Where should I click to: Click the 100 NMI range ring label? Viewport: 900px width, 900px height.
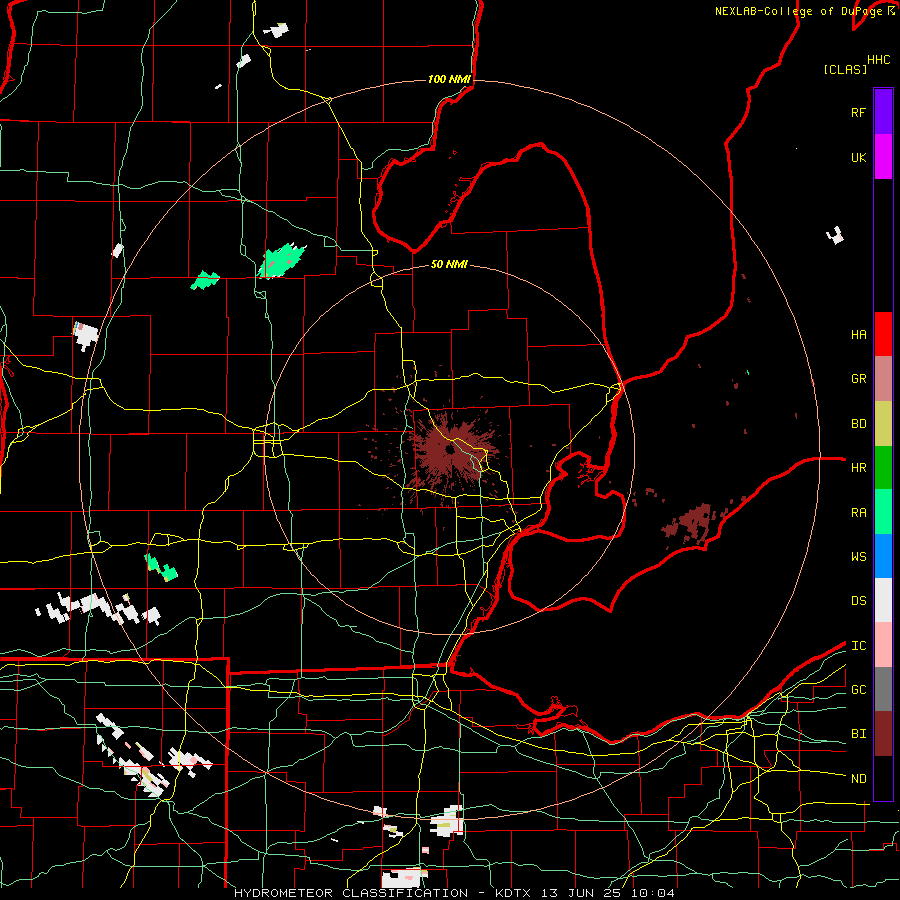click(449, 79)
